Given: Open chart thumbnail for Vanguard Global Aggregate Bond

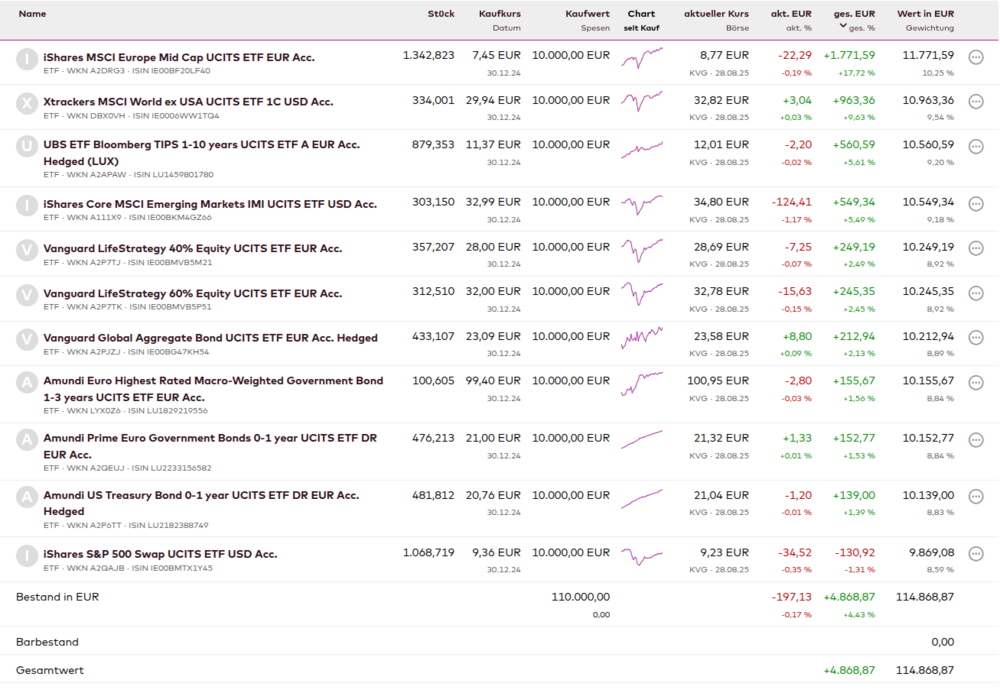Looking at the screenshot, I should pos(642,338).
